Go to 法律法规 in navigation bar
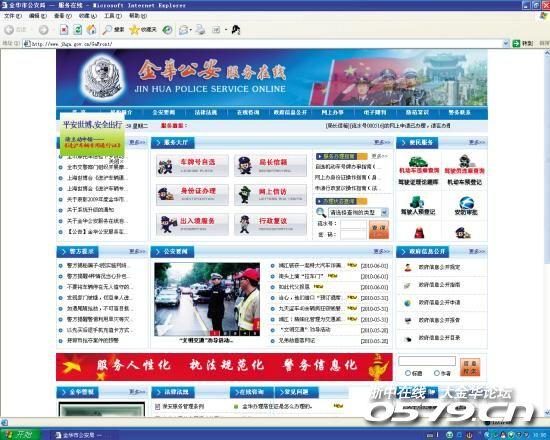Image resolution: width=550 pixels, height=440 pixels. (206, 112)
